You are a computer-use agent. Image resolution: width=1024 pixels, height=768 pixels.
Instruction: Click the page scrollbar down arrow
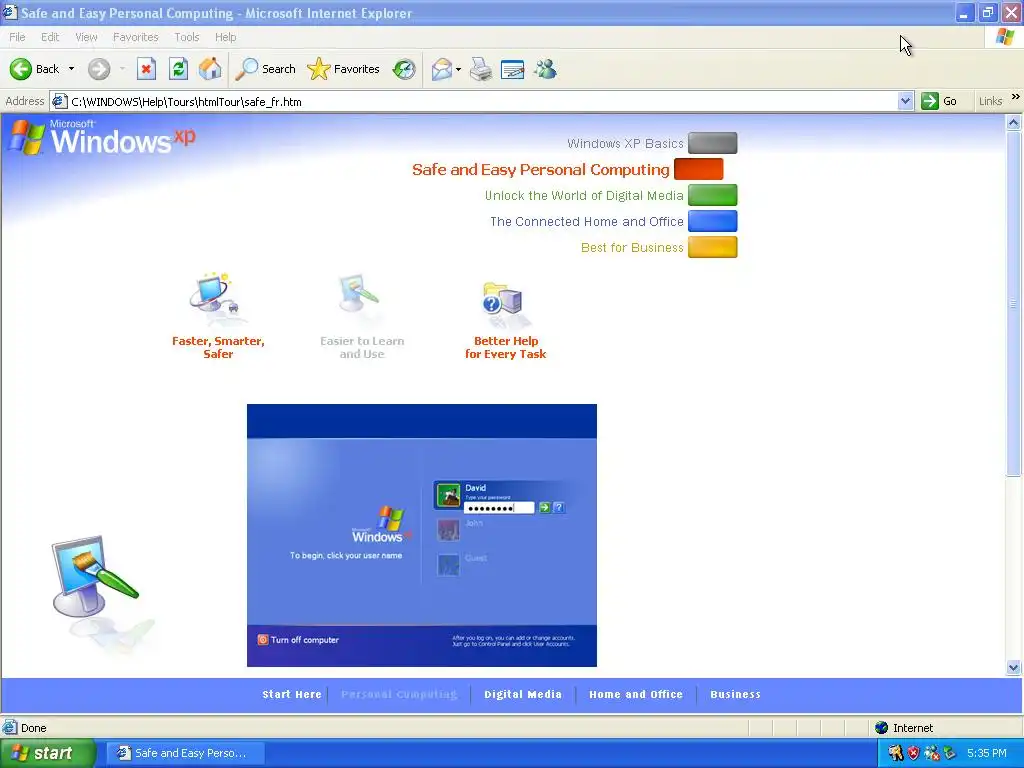(x=1014, y=667)
